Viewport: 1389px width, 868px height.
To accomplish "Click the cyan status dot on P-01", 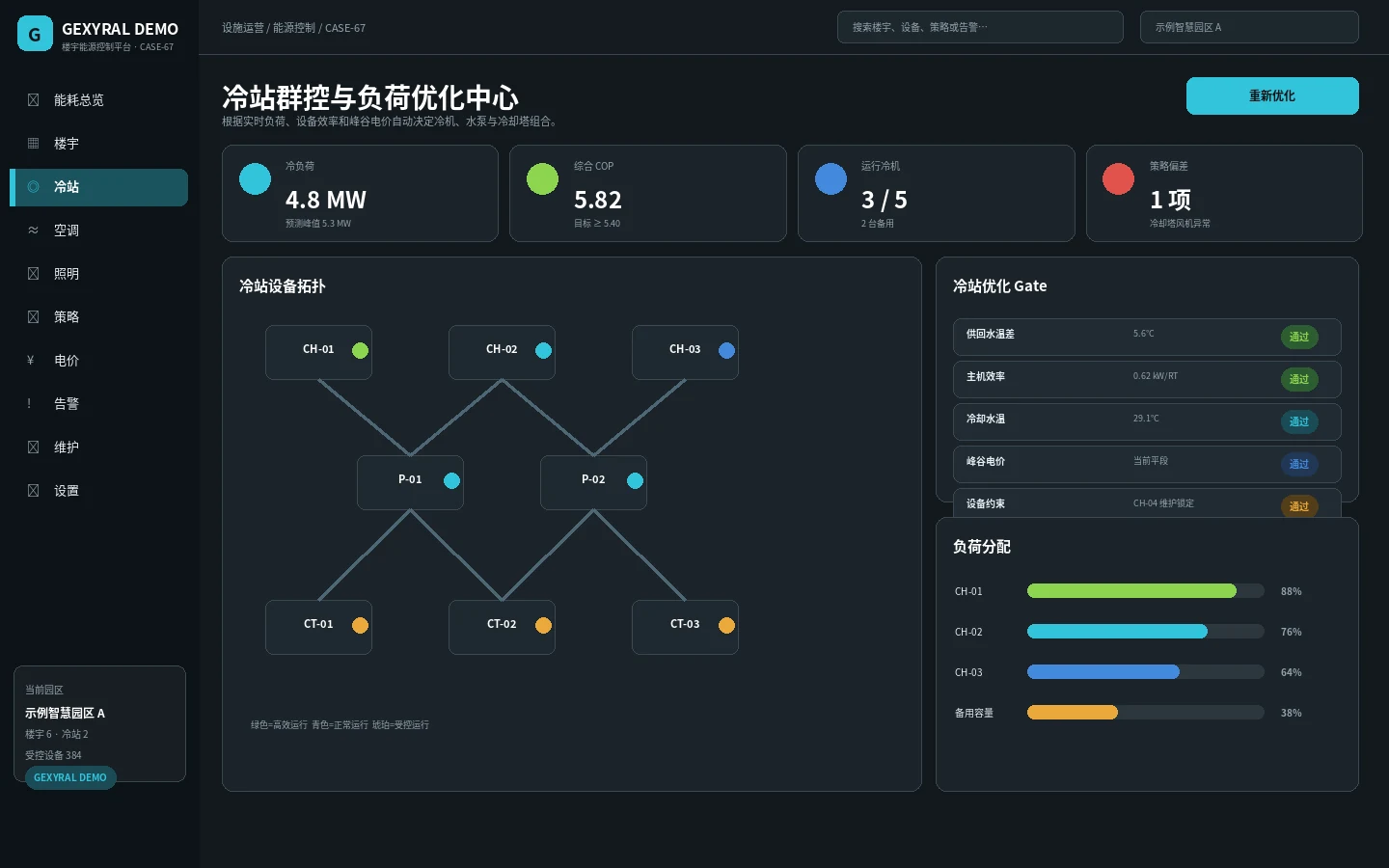I will [x=451, y=480].
